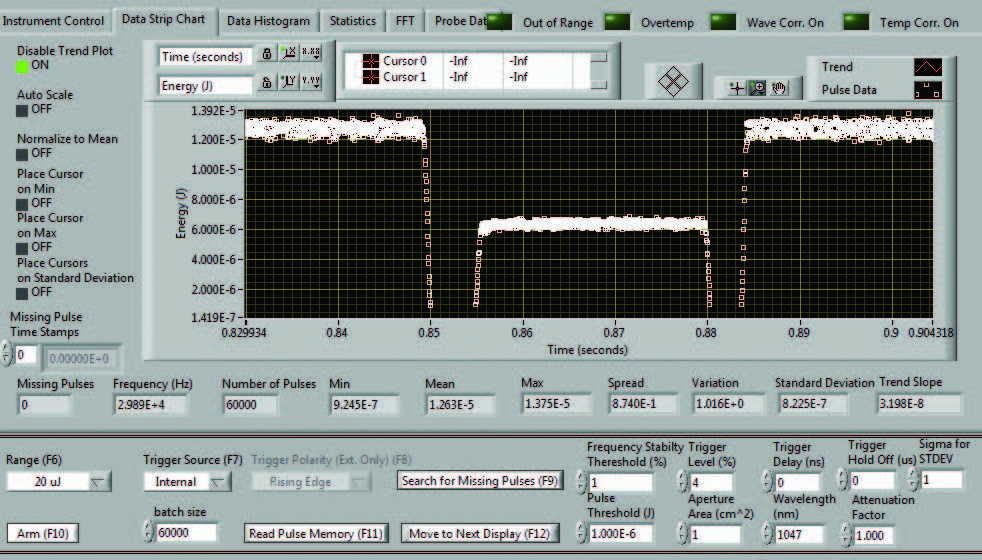Click the batch size input field
The width and height of the screenshot is (982, 560).
[187, 533]
